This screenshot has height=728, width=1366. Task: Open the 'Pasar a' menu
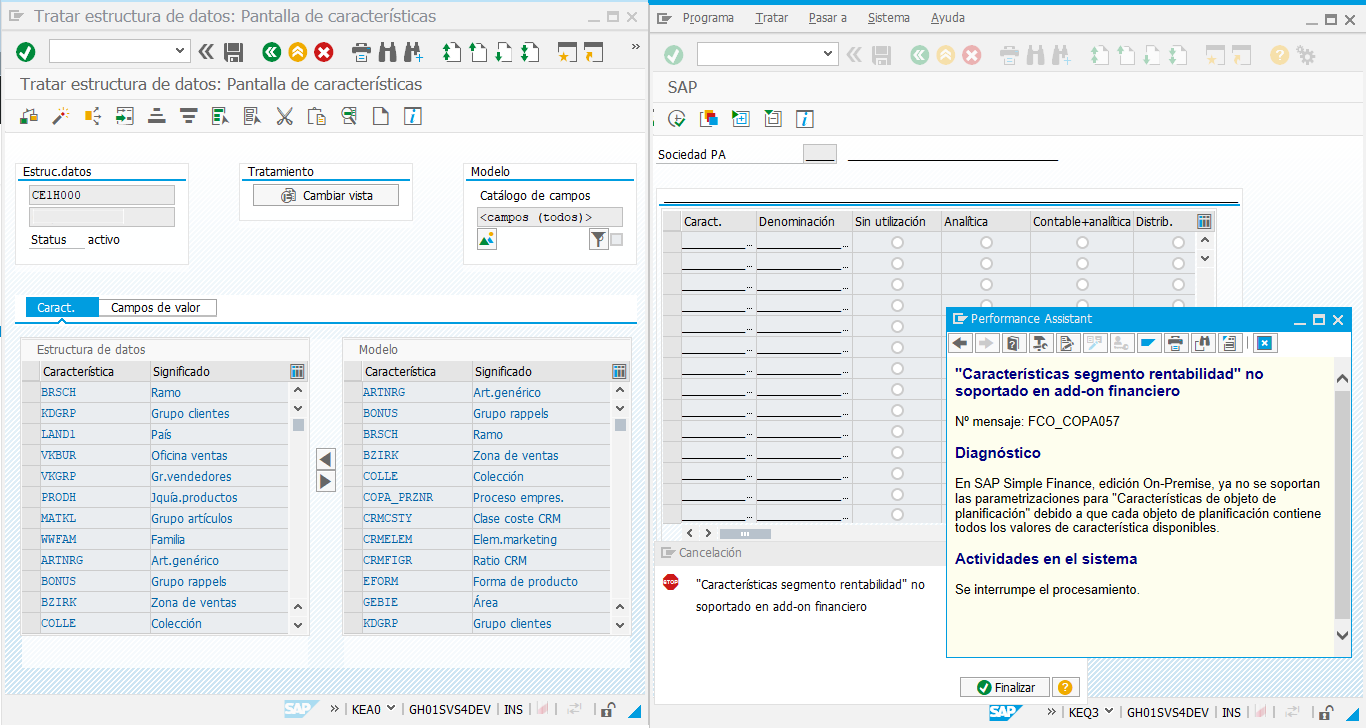pos(827,18)
